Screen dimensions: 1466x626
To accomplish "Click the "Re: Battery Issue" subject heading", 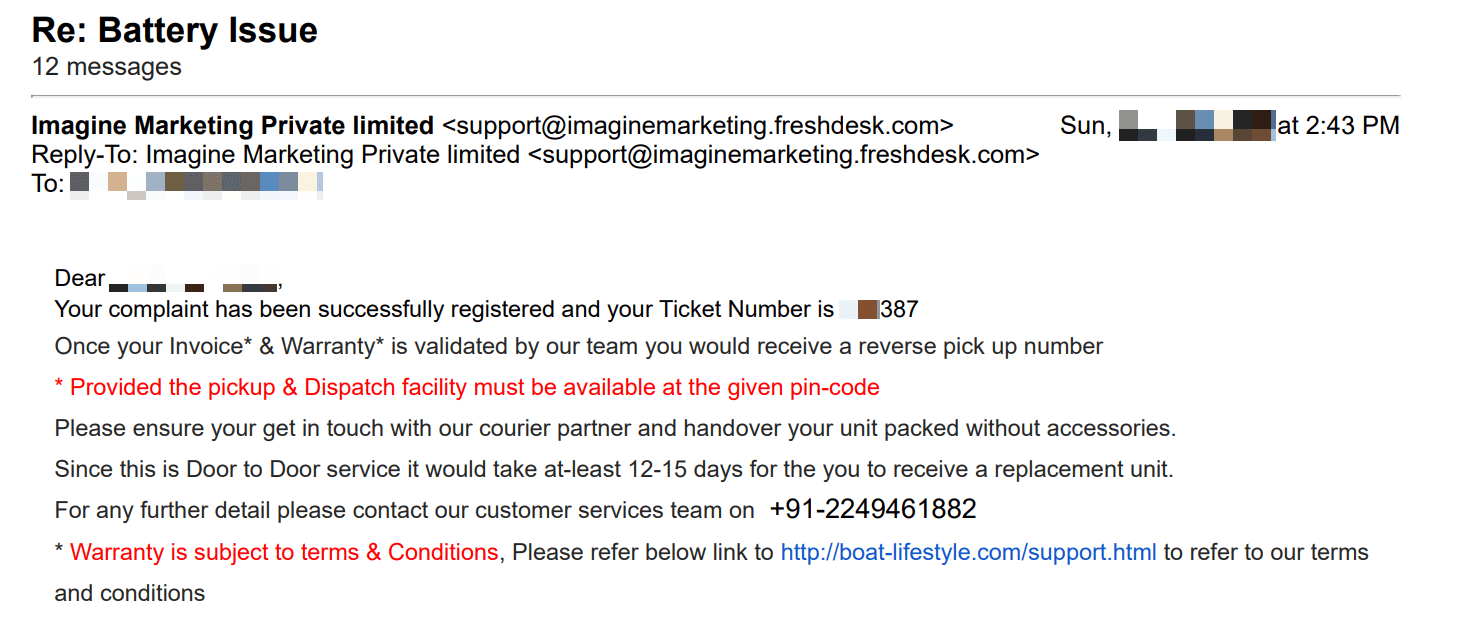I will click(x=174, y=30).
